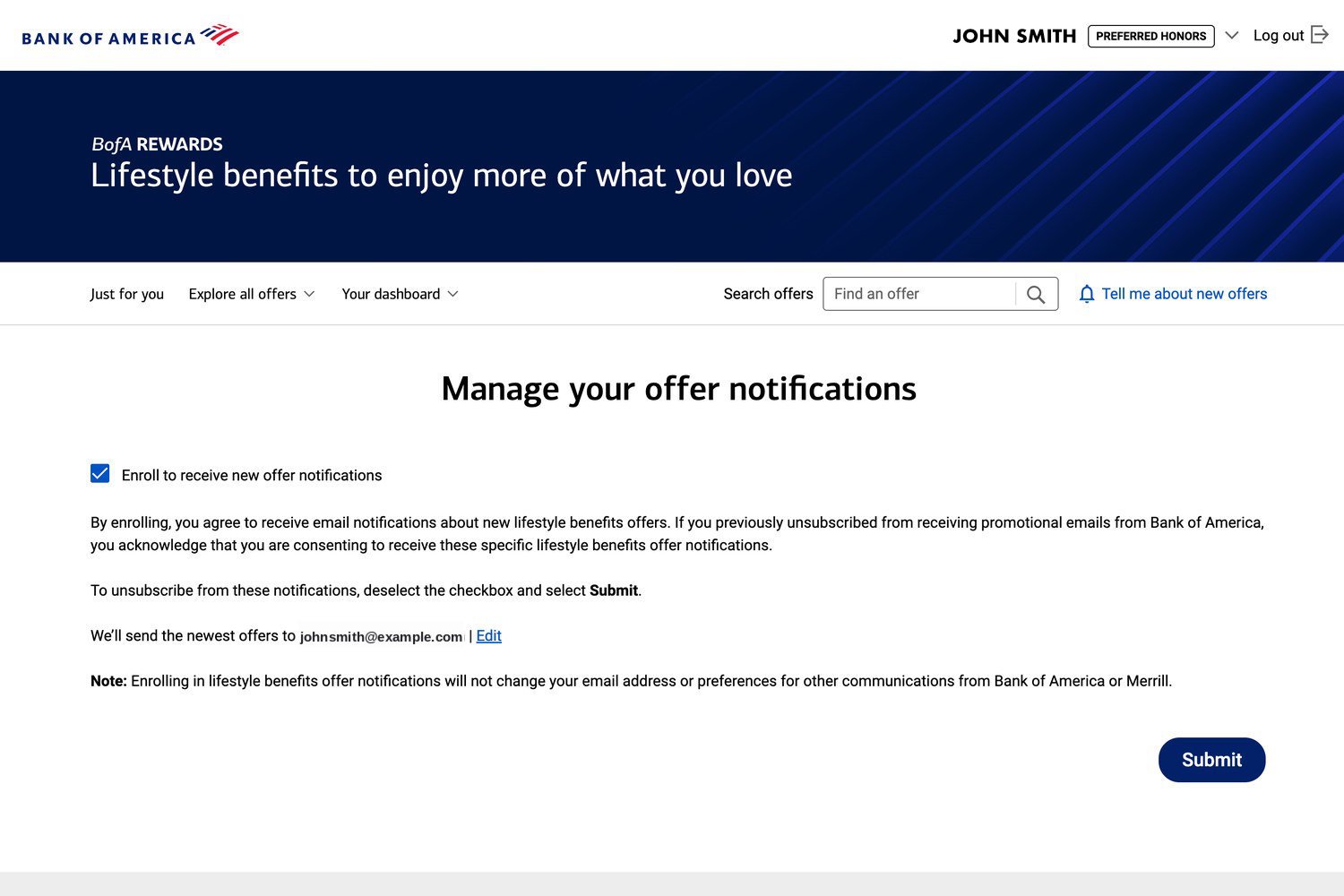Screen dimensions: 1344x896
Task: Click the Submit button
Action: click(x=1211, y=760)
